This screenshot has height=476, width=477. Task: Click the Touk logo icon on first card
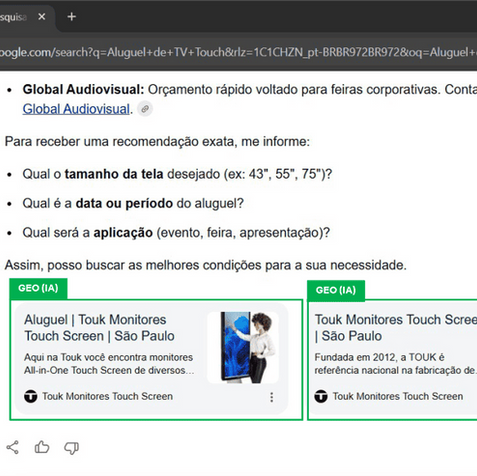pos(30,396)
